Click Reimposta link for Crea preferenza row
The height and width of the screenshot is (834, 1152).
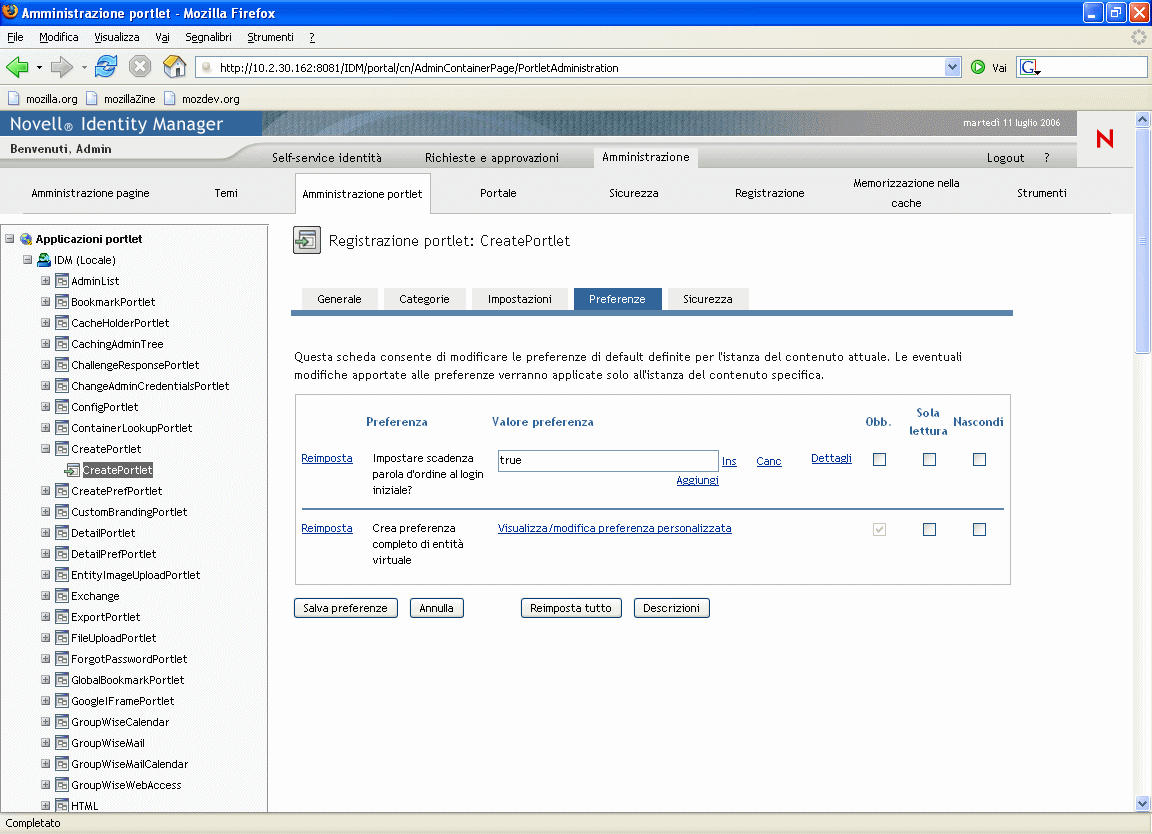click(x=327, y=528)
